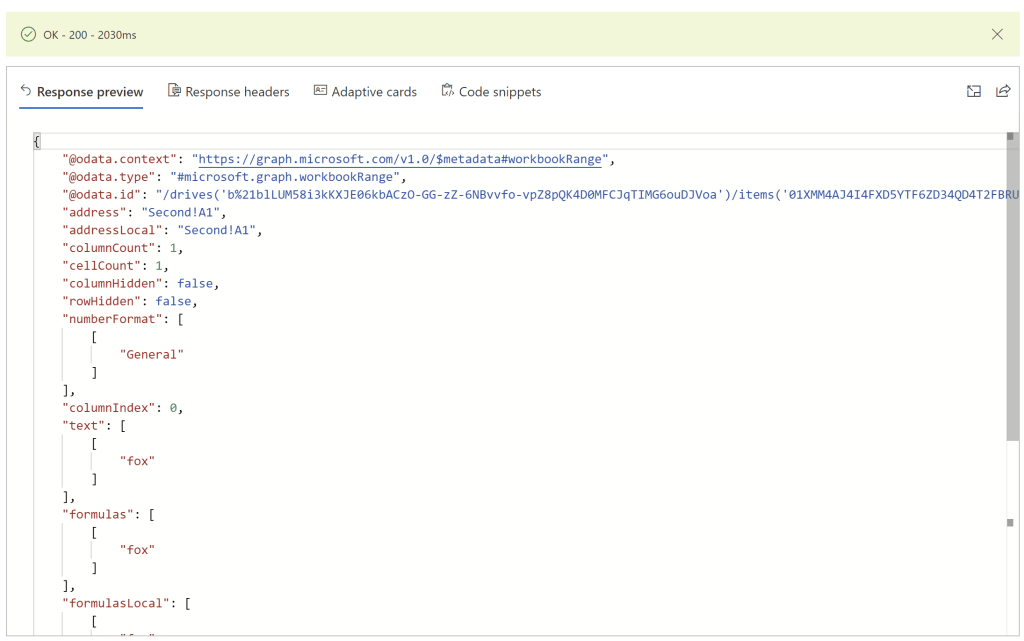Expand the response pane with the expand icon

(x=973, y=91)
